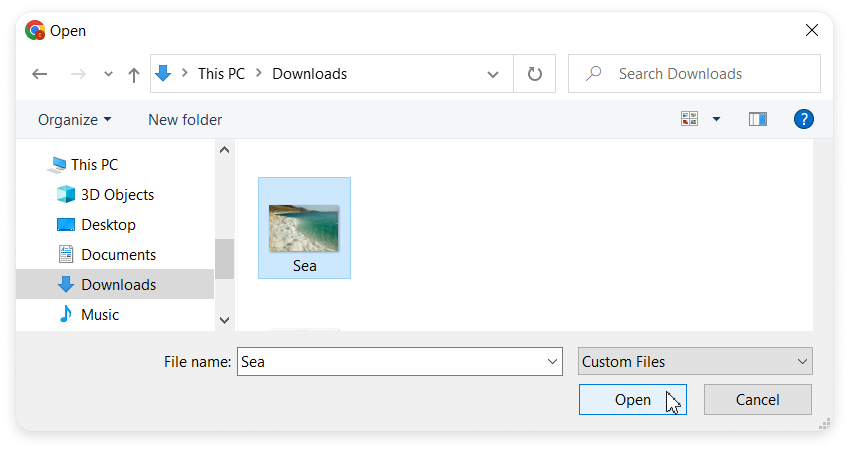The width and height of the screenshot is (849, 451).
Task: Open the recent locations dropdown arrow
Action: (108, 75)
